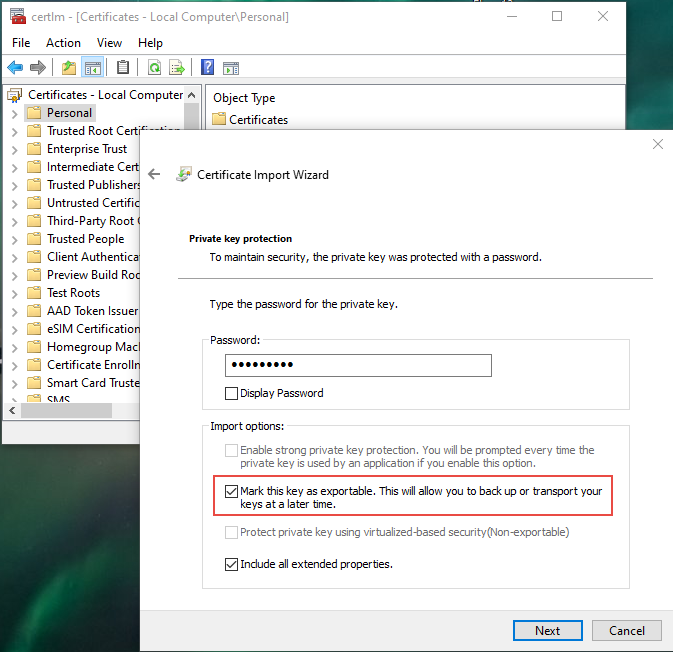Click the Next button
673x652 pixels.
tap(547, 631)
